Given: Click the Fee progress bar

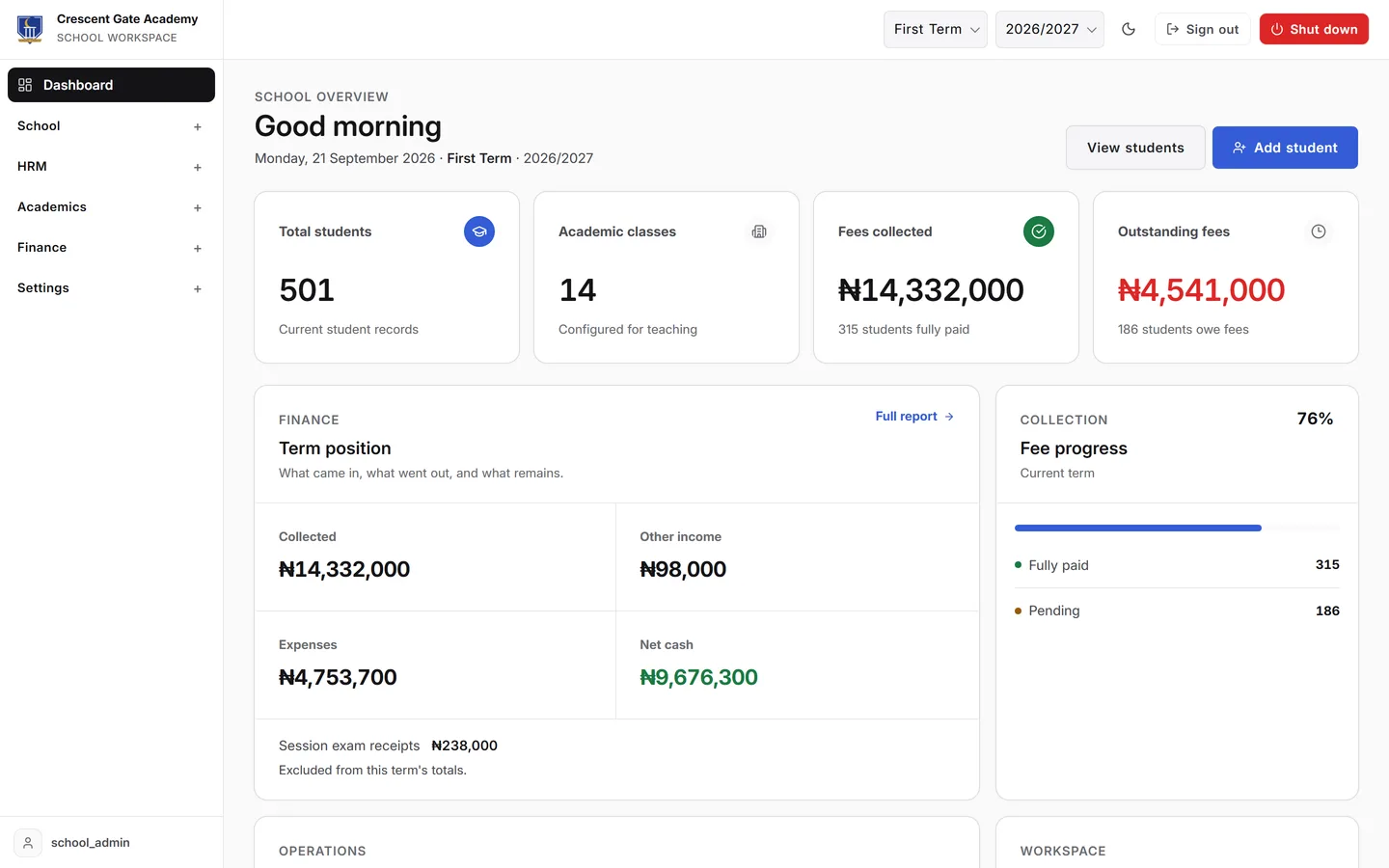Looking at the screenshot, I should tap(1177, 528).
